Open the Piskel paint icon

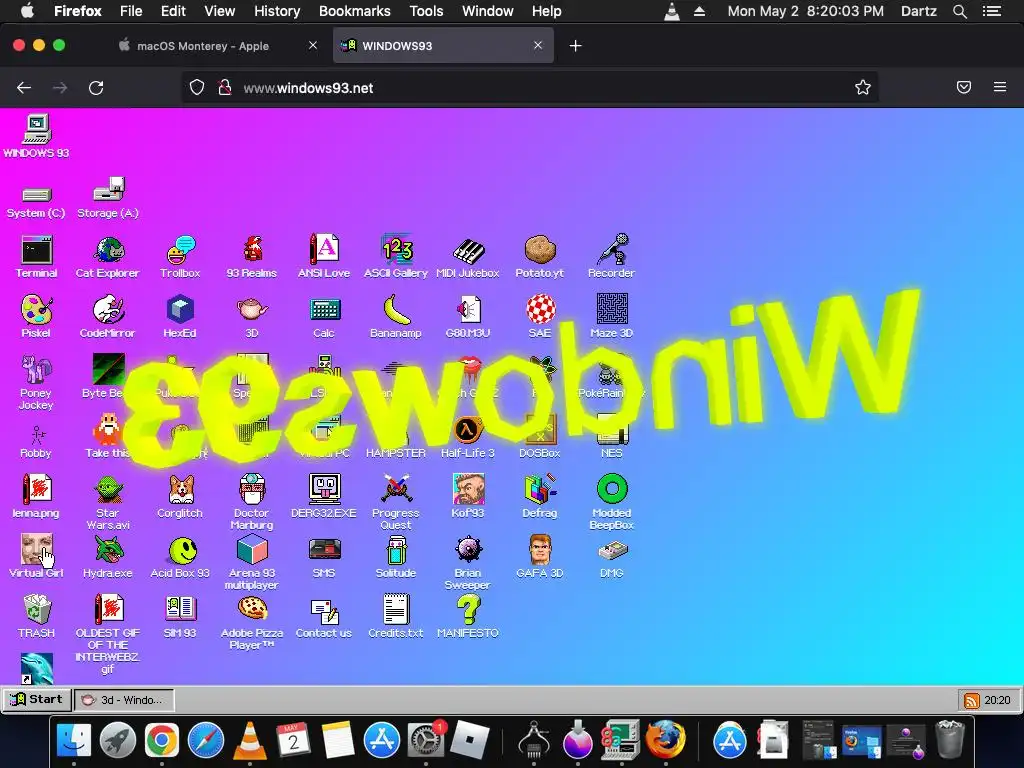[37, 310]
